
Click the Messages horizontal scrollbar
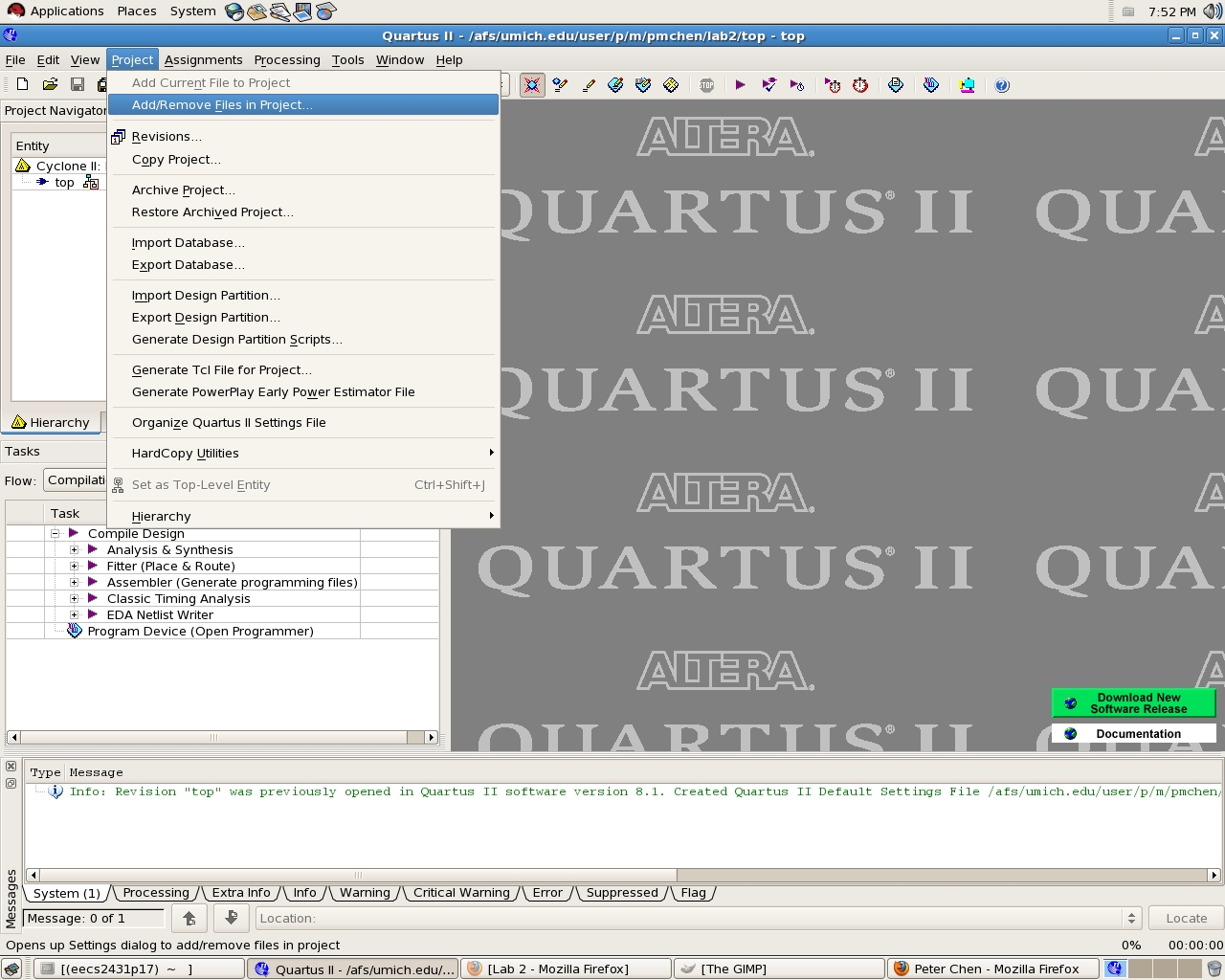click(x=623, y=875)
